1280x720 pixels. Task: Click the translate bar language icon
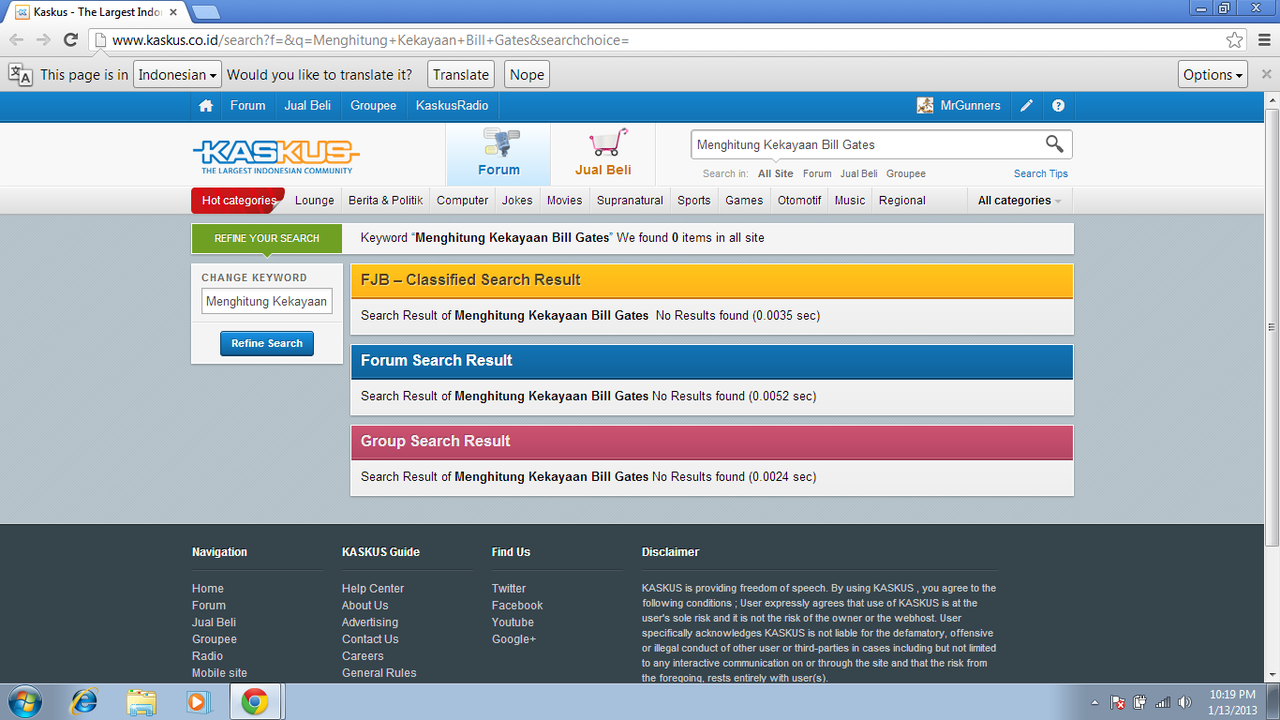(x=21, y=74)
